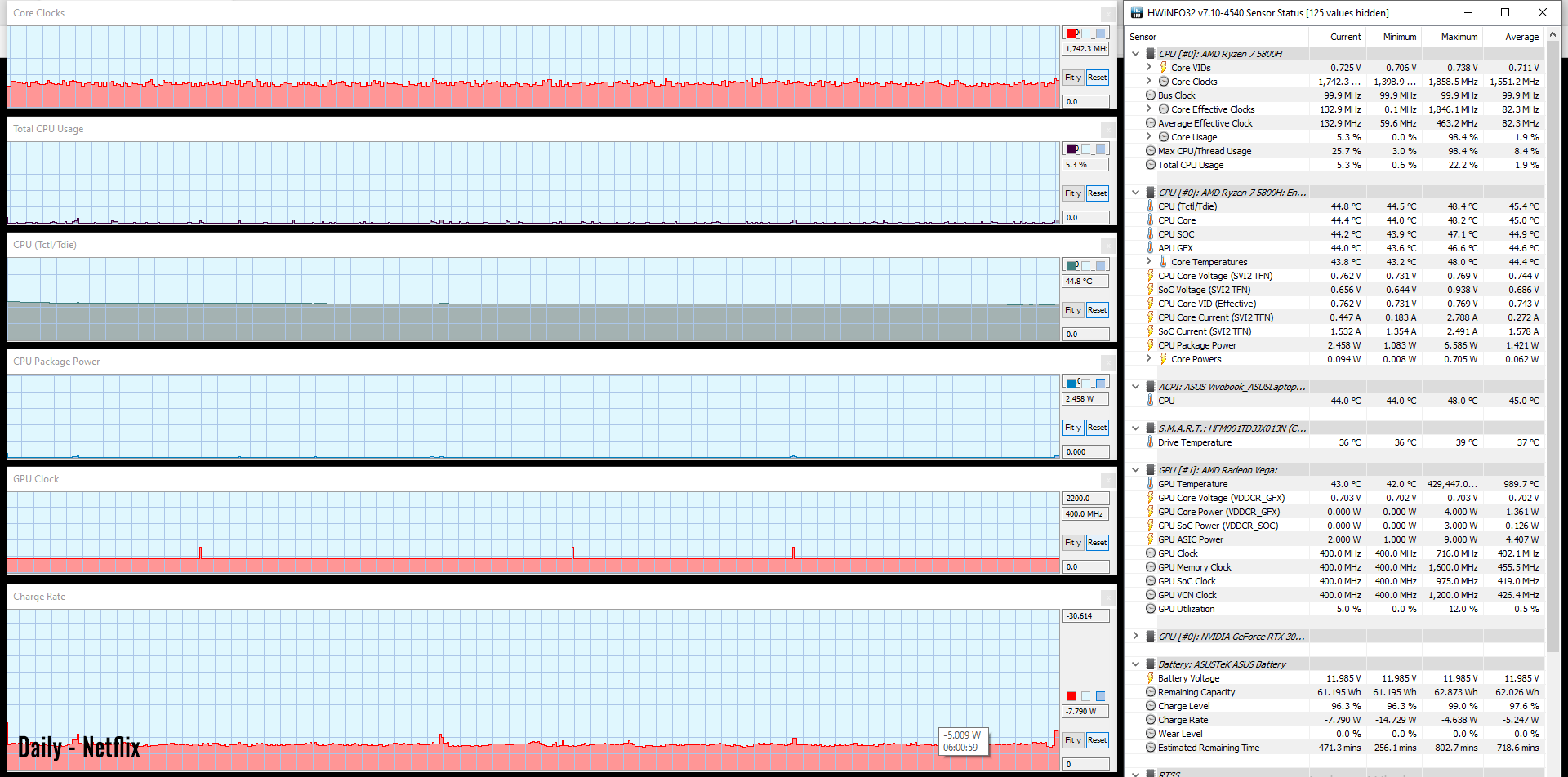
Task: Expand the Core Temperatures row
Action: point(1149,262)
